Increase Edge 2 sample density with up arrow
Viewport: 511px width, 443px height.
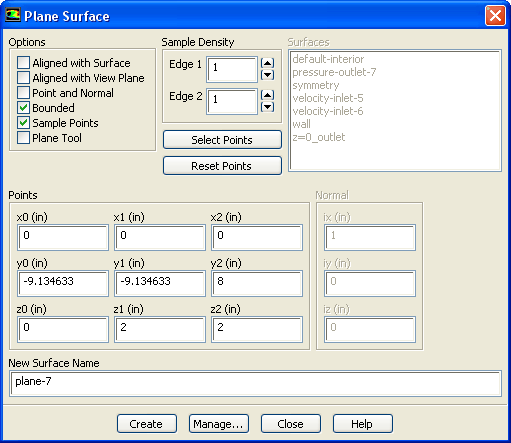click(x=267, y=95)
